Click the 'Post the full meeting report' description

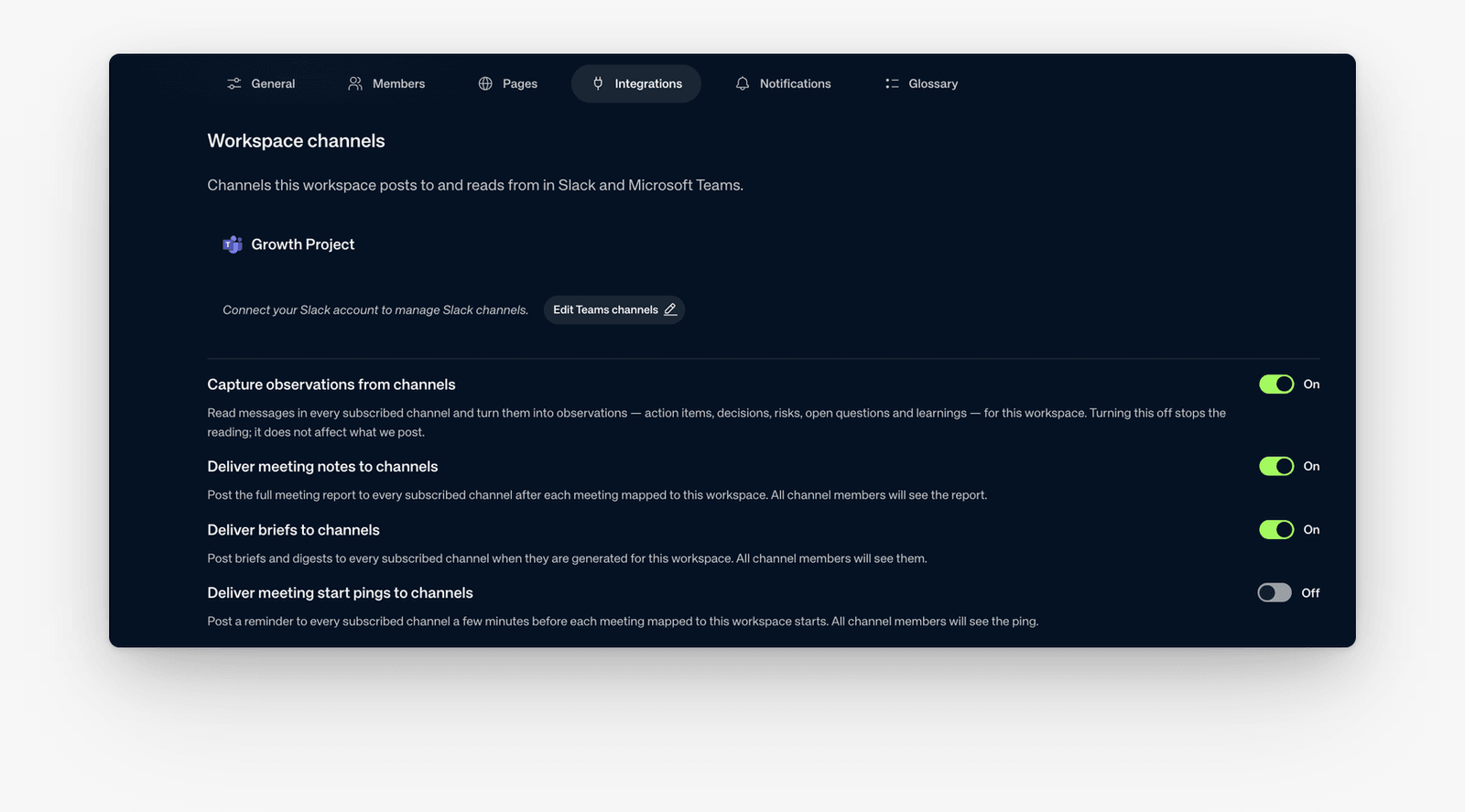[x=597, y=495]
